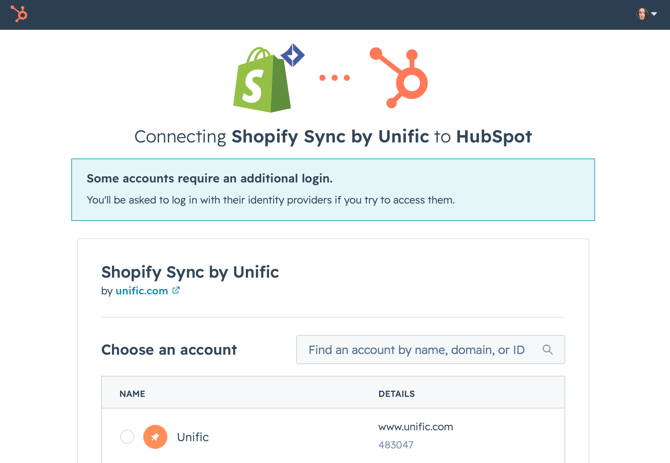Click the 'Connecting Shopify Sync by Unific to HubSpot' headline
The image size is (670, 463).
pos(333,137)
